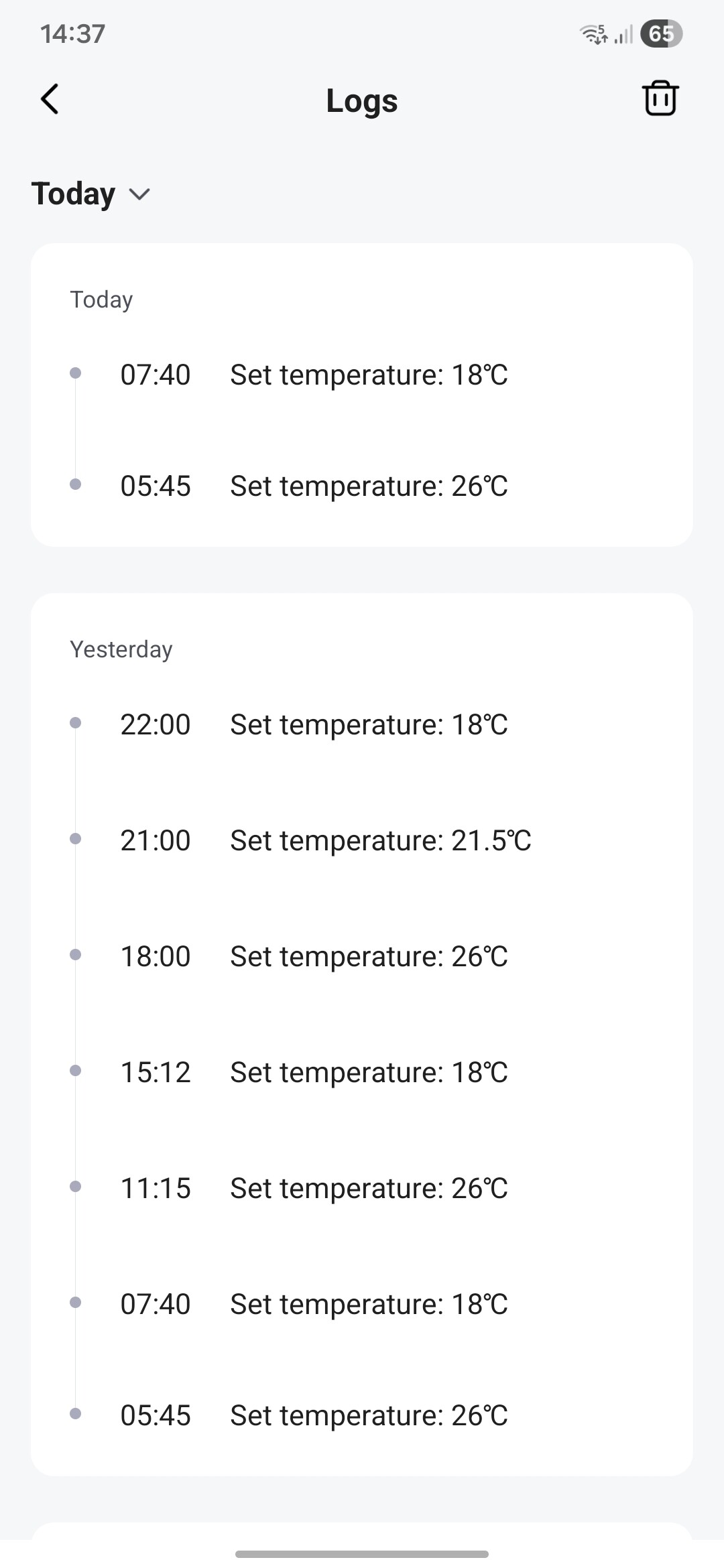The width and height of the screenshot is (724, 1568).
Task: Open yesterday's 22:00 log entry
Action: (x=314, y=724)
